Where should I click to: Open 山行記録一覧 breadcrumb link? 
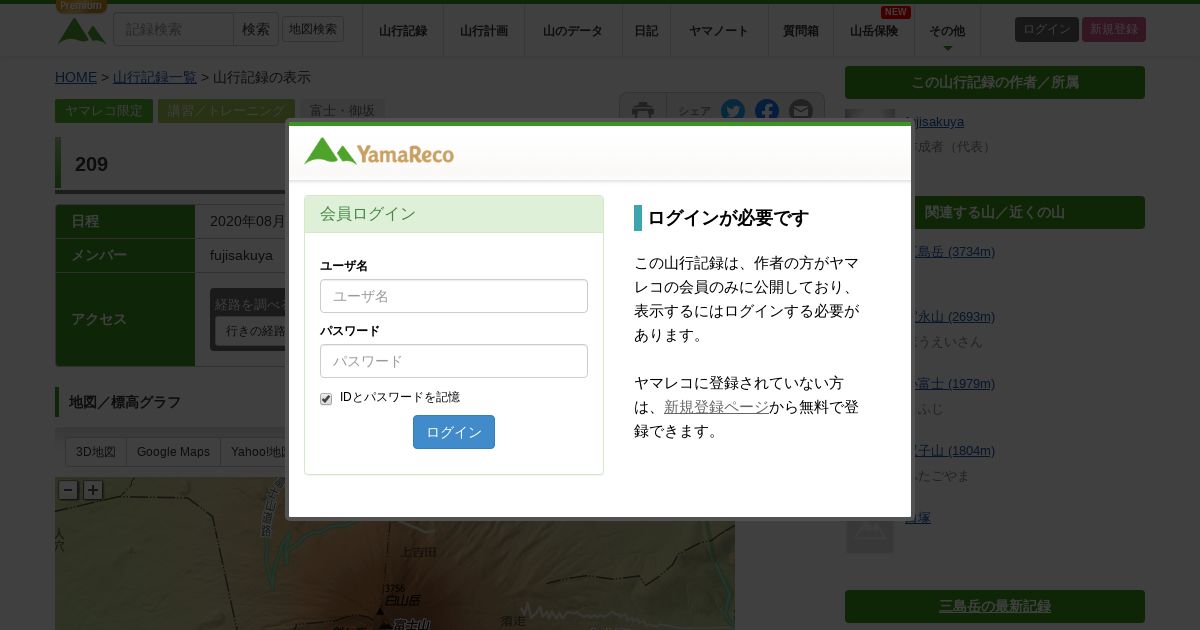(155, 77)
